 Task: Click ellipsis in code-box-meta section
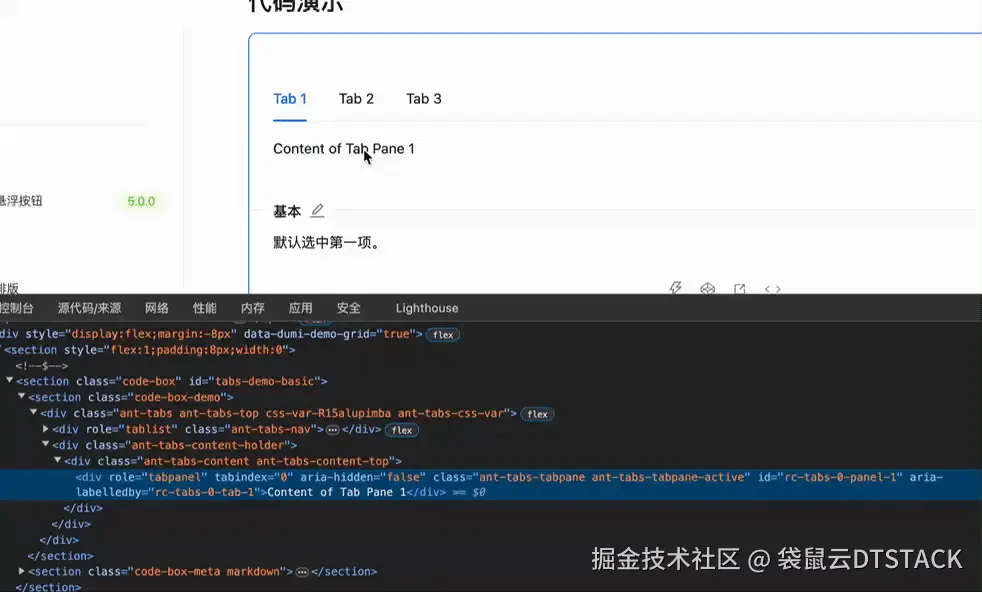click(x=302, y=572)
